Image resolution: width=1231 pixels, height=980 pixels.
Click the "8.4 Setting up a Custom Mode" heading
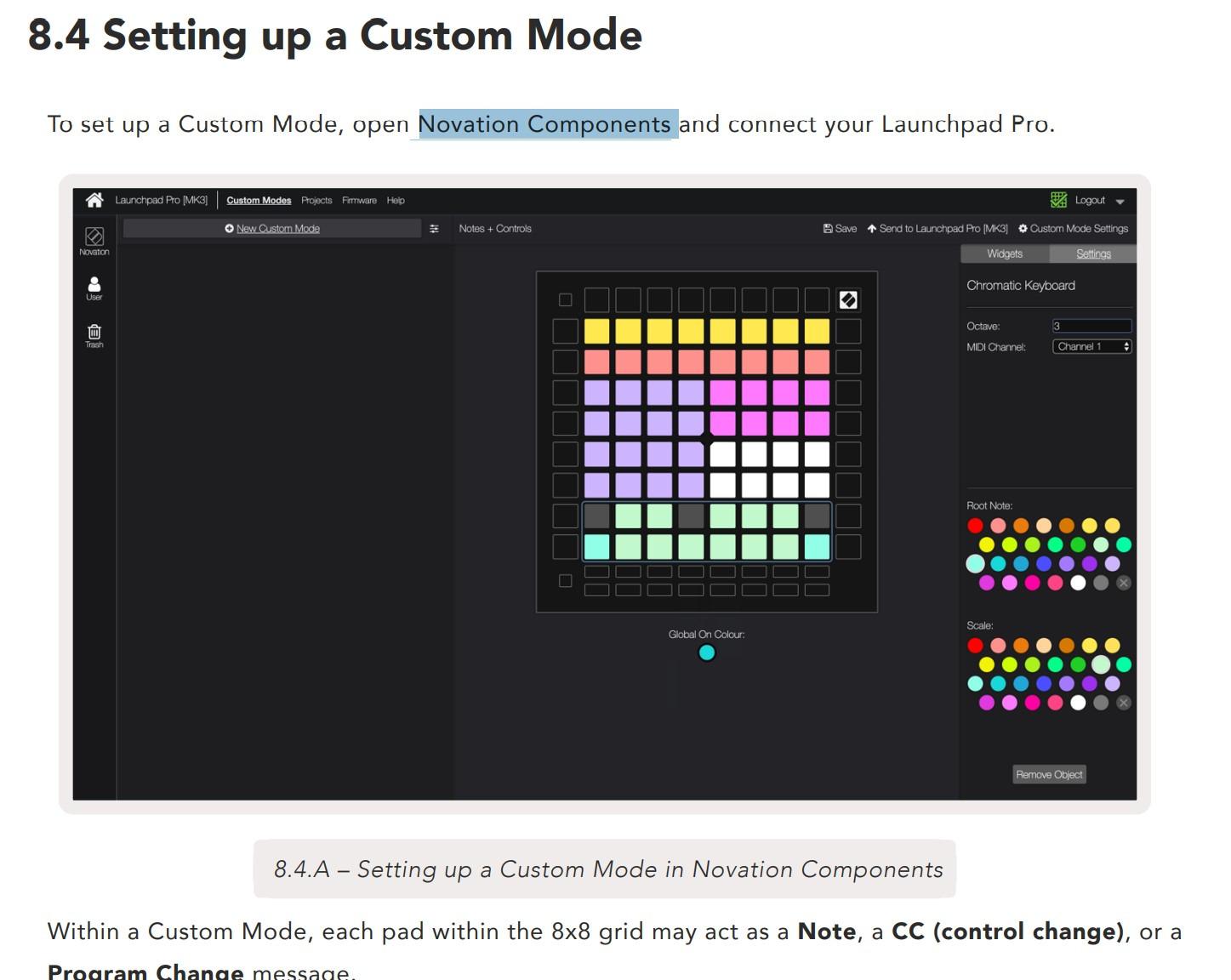click(335, 36)
